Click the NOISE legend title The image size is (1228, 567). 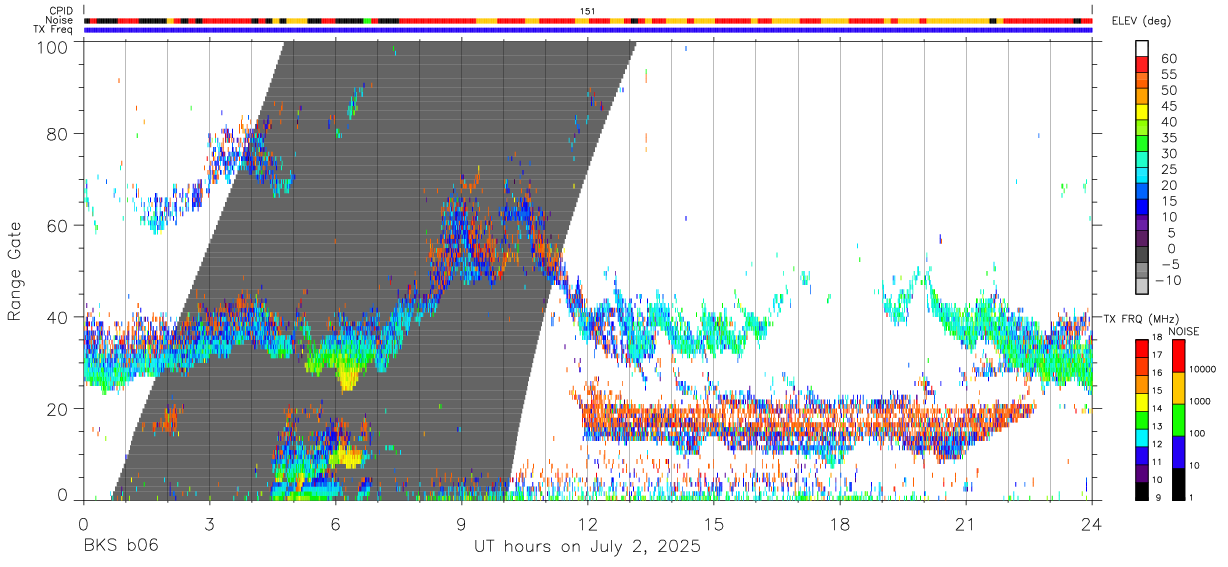(x=1184, y=331)
